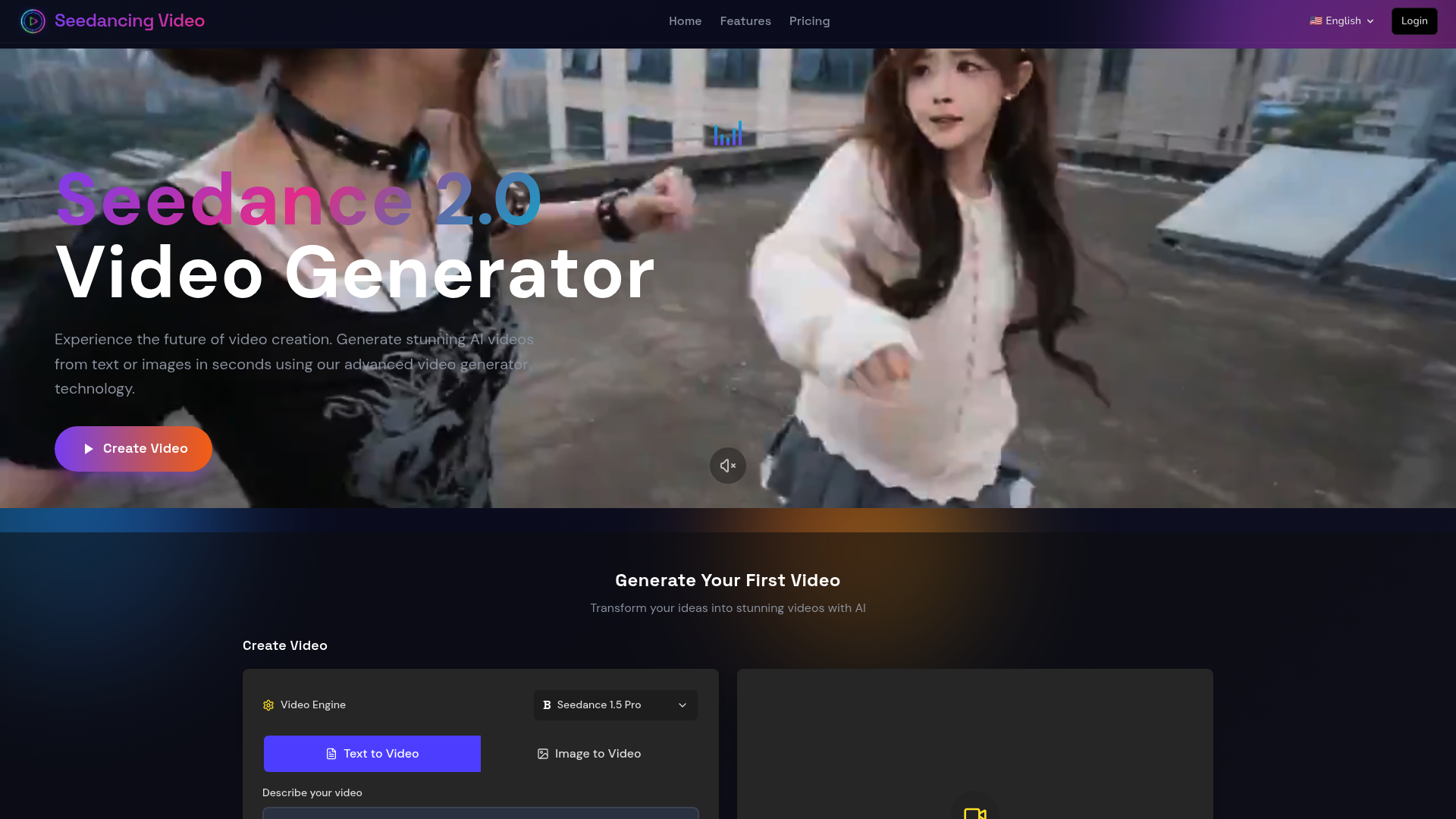The width and height of the screenshot is (1456, 819).
Task: Click the picture icon next to Image to Video
Action: click(542, 753)
